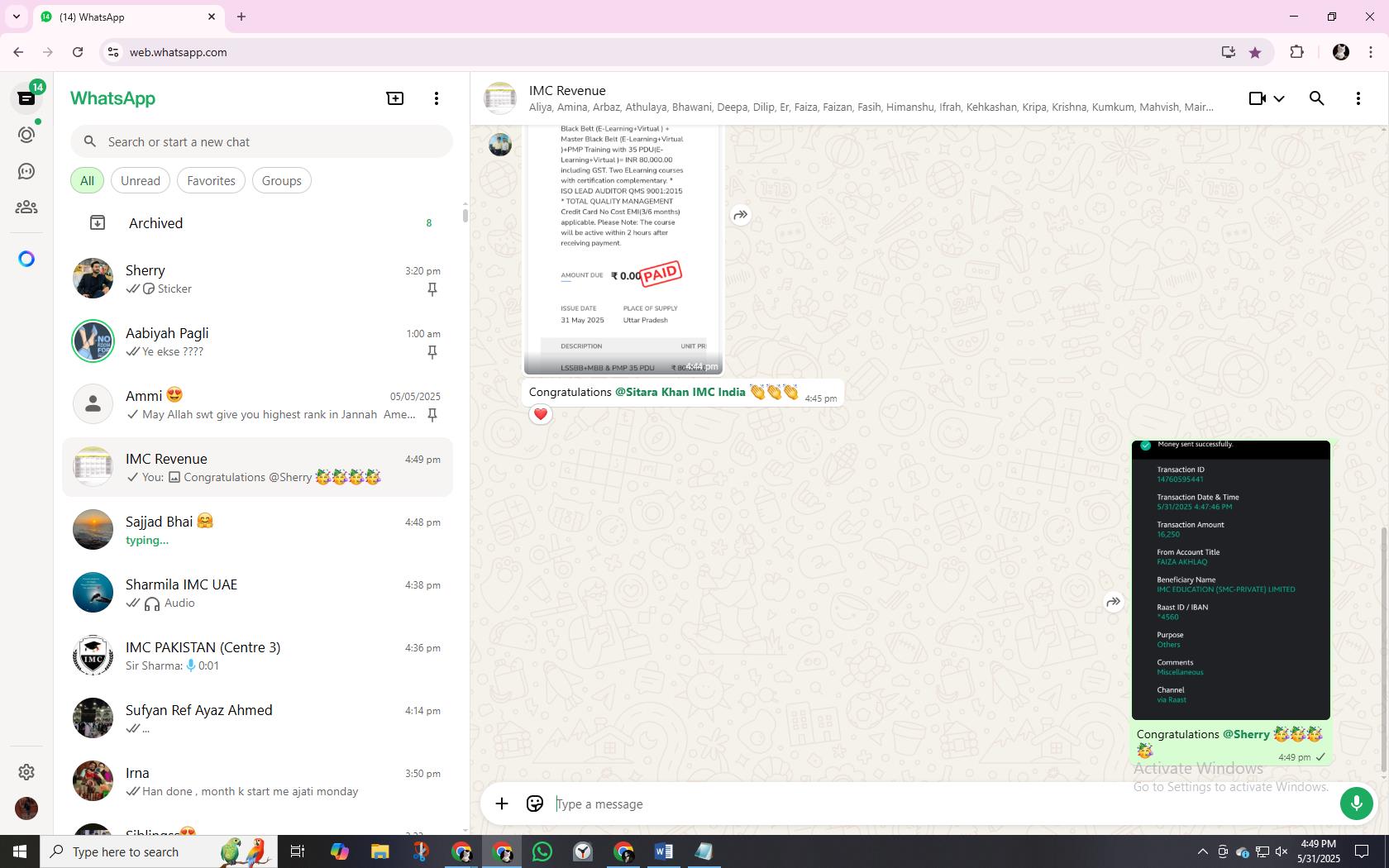Select the Favorites chats filter
This screenshot has height=868, width=1389.
tap(211, 180)
